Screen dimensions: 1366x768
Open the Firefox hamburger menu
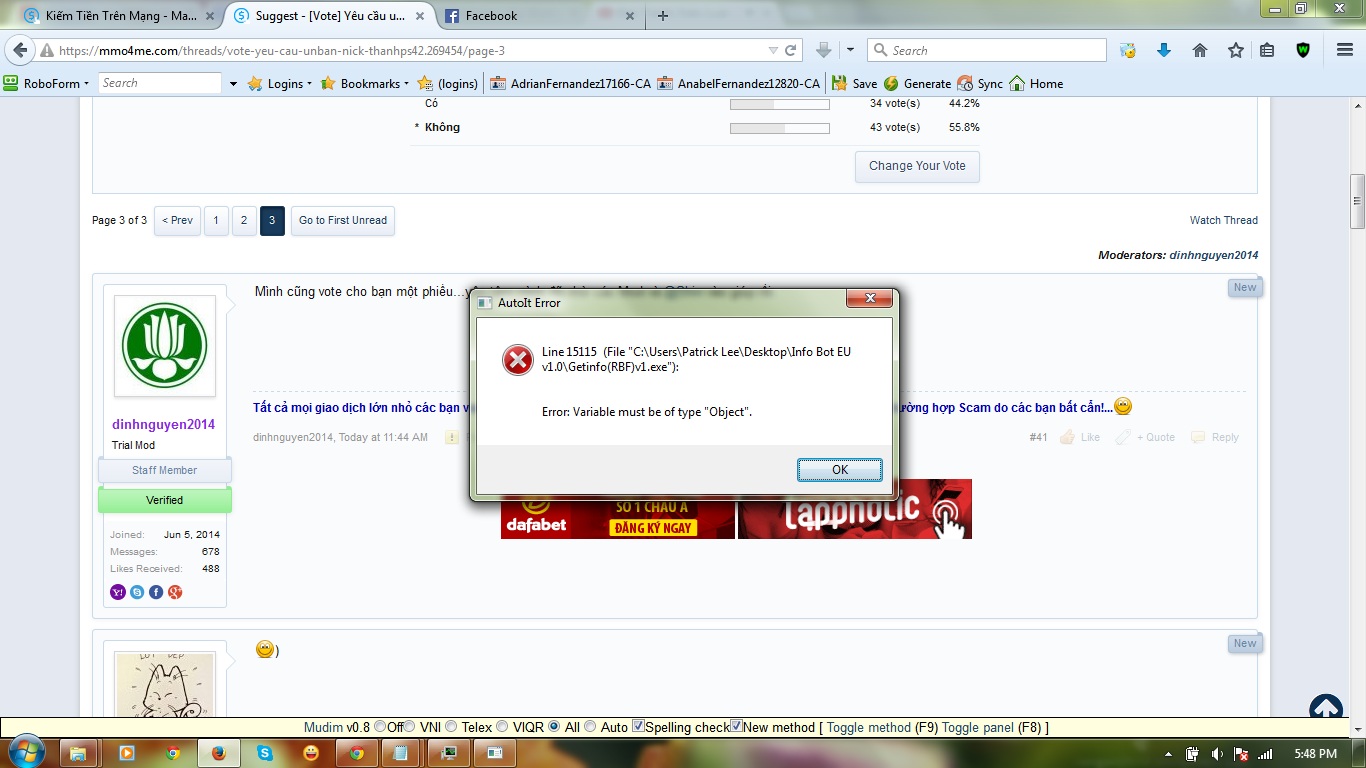click(x=1344, y=51)
